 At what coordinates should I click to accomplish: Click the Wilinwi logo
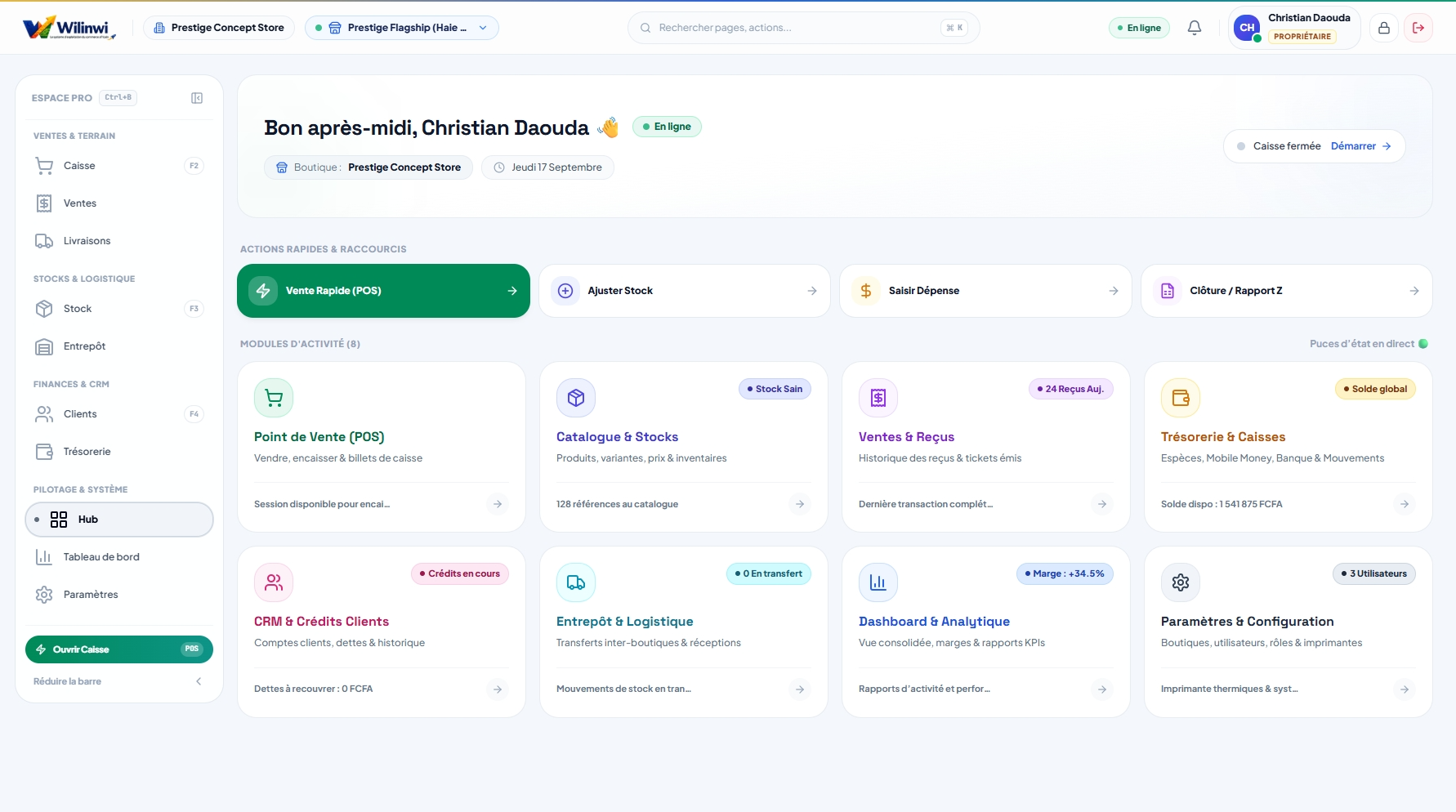pyautogui.click(x=69, y=28)
